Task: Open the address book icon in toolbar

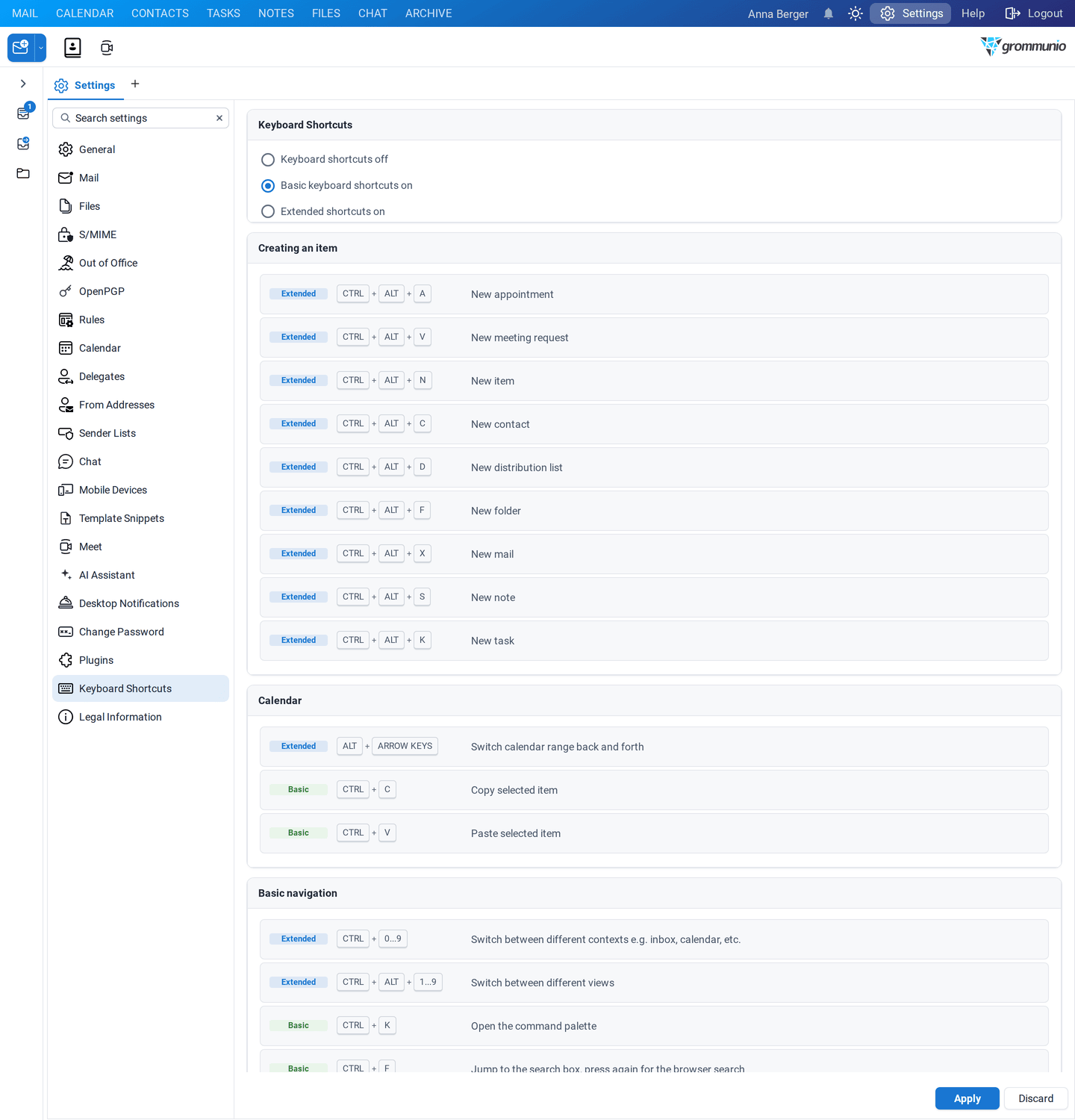Action: (x=72, y=48)
